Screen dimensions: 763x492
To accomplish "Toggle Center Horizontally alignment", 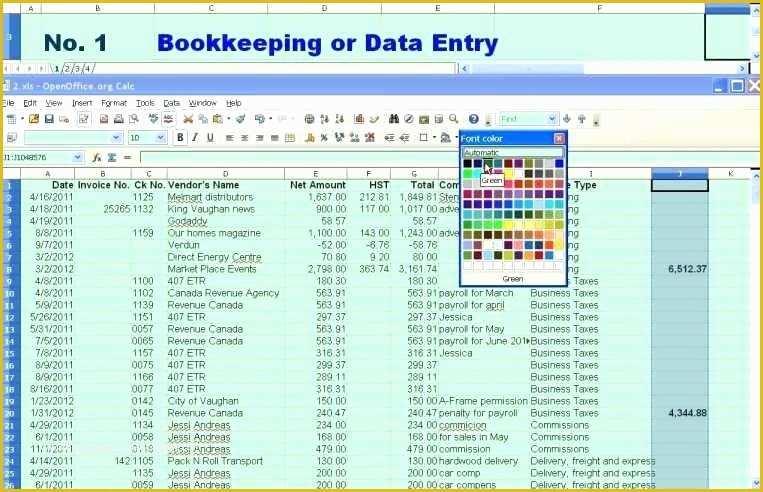I will click(245, 138).
